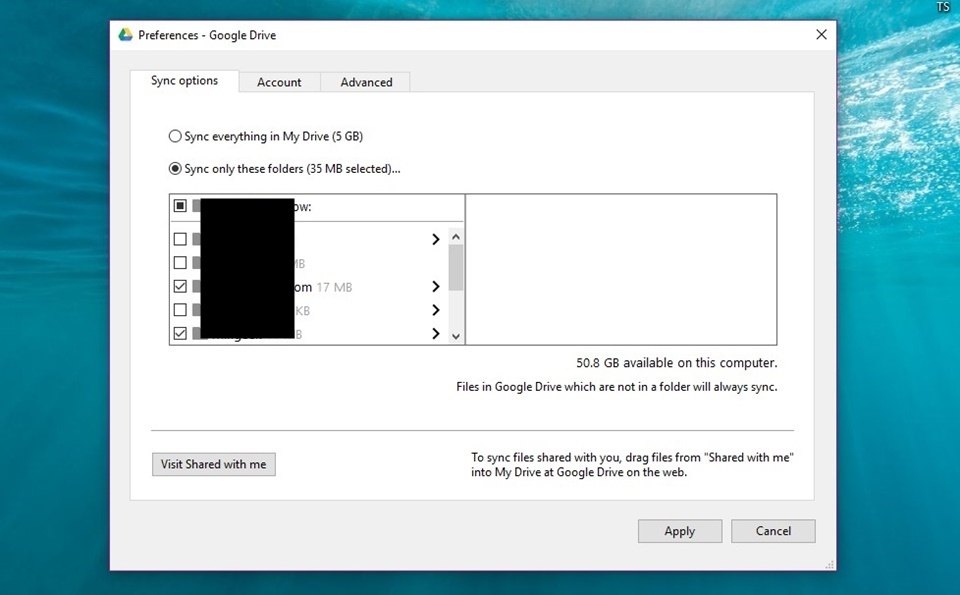The image size is (960, 595).
Task: Click the Google Drive logo in title bar
Action: pos(126,35)
